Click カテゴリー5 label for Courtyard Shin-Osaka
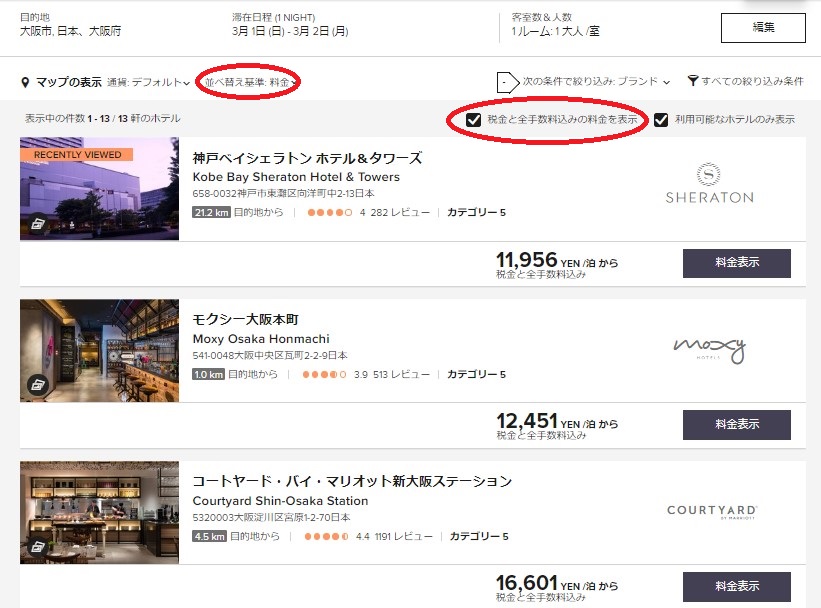Screen dimensions: 821x608 point(479,536)
